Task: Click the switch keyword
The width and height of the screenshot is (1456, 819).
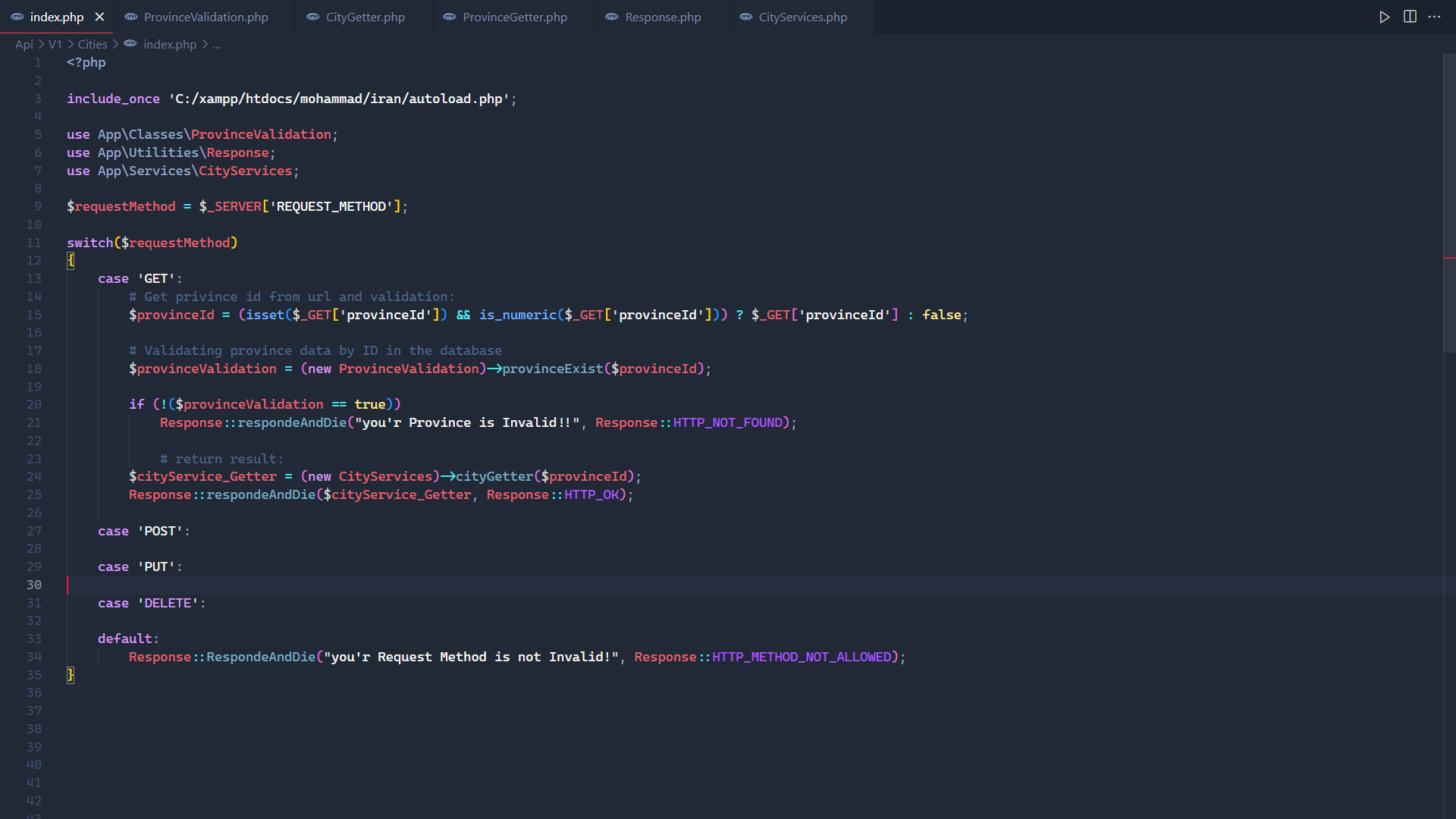Action: click(x=89, y=243)
